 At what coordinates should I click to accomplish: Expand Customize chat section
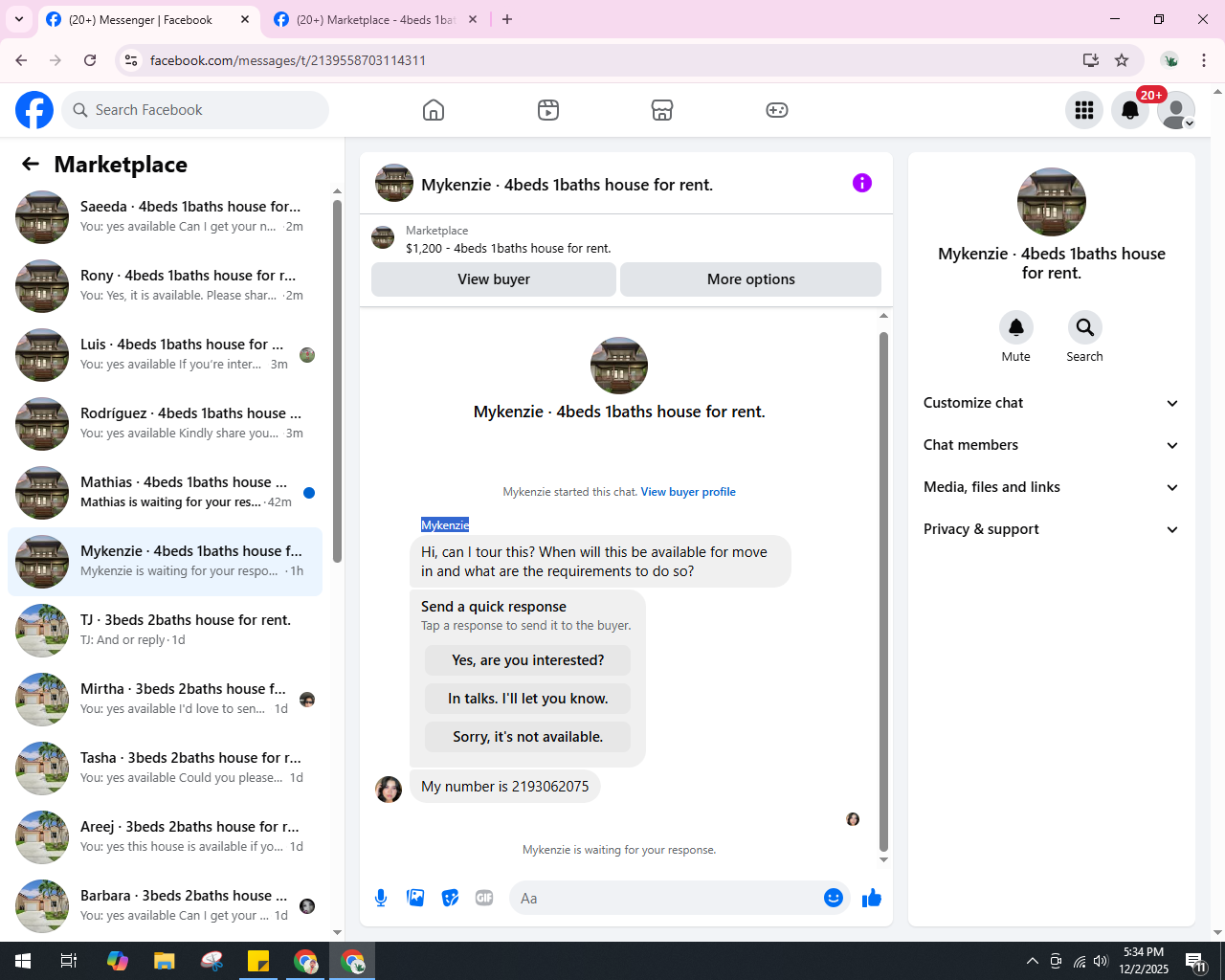(x=1051, y=403)
